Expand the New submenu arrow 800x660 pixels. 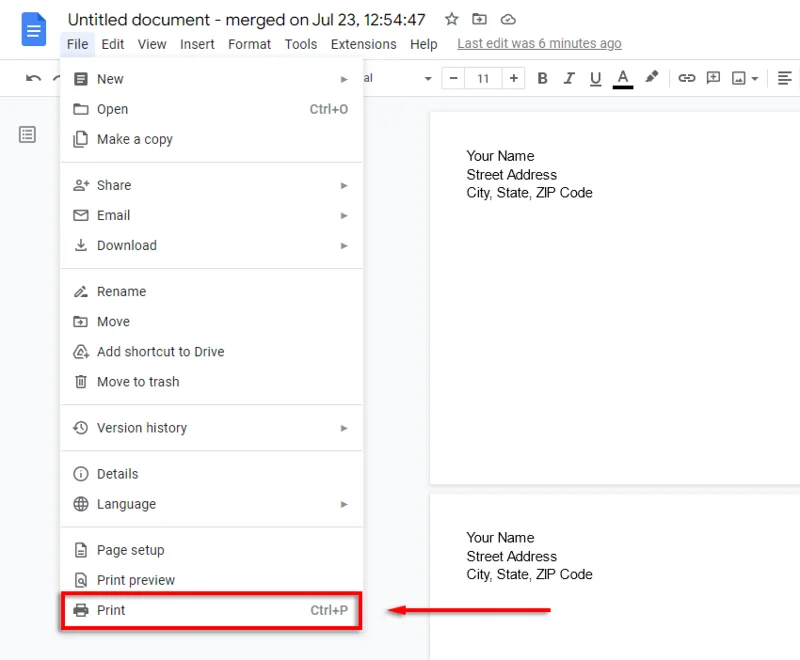click(344, 79)
